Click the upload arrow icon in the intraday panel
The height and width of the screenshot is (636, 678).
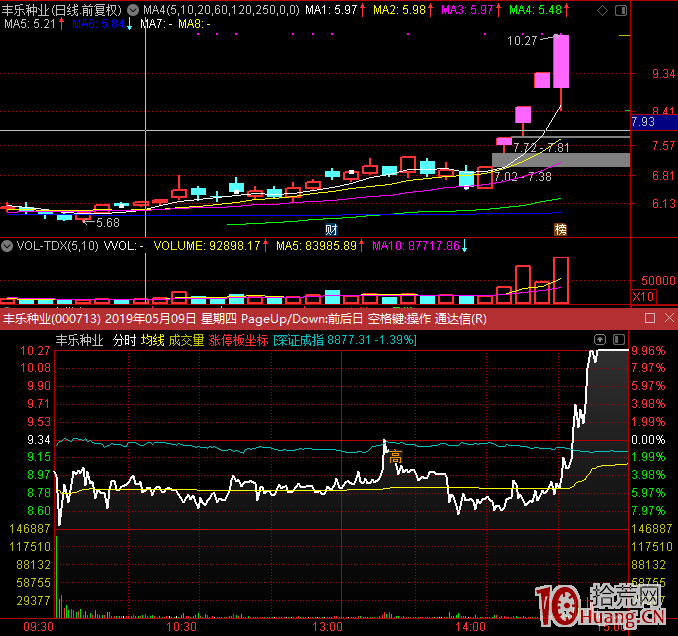[600, 339]
